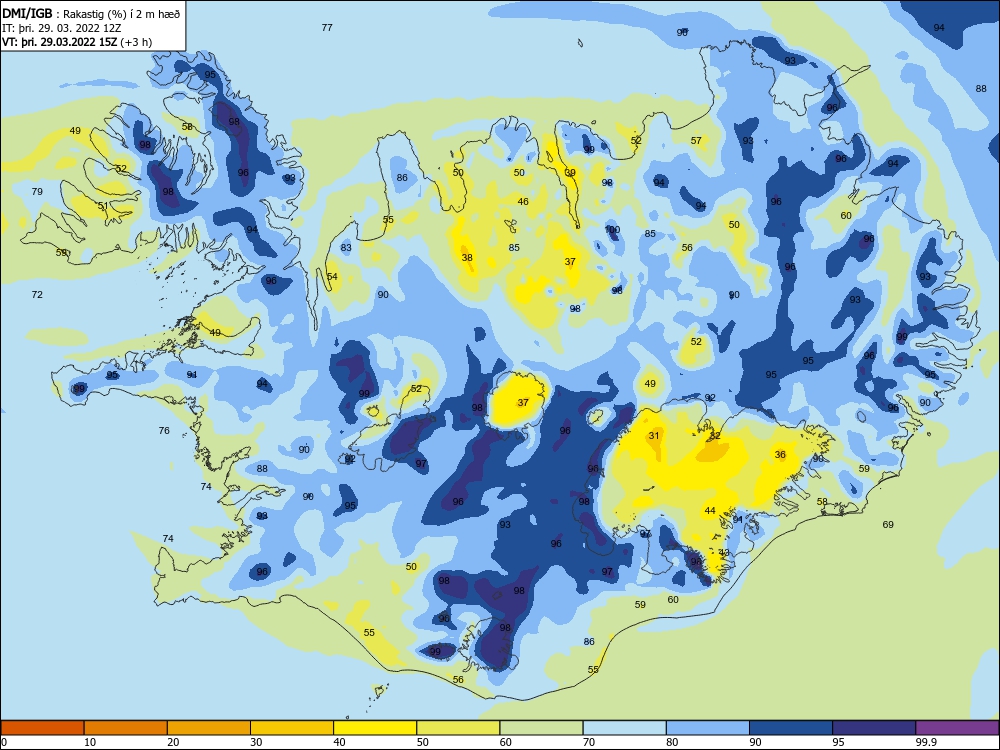This screenshot has width=1000, height=750.
Task: Click the 20–30 legend color segment
Action: coord(209,728)
